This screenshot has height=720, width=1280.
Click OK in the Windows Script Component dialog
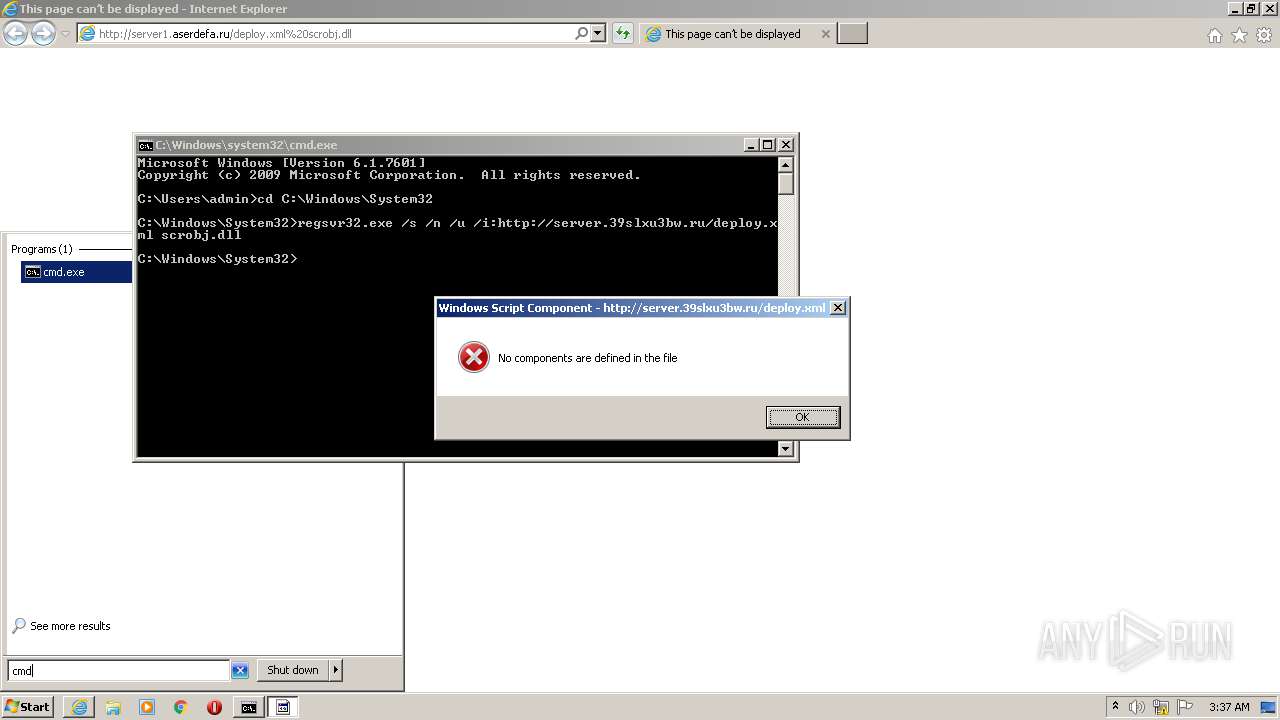[x=803, y=417]
